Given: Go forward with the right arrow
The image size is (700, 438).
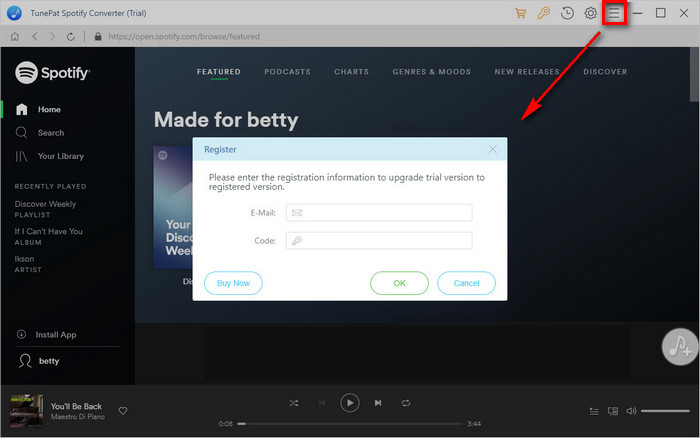Looking at the screenshot, I should (x=53, y=37).
